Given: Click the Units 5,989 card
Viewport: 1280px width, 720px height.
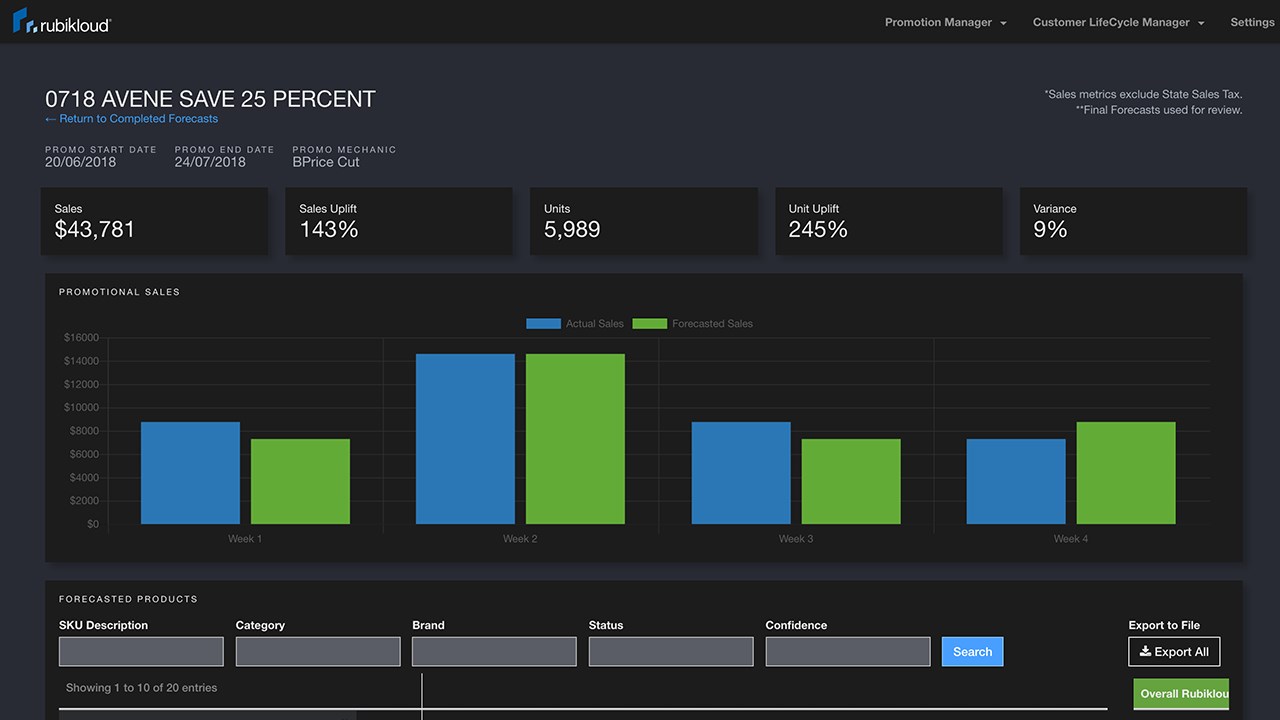Looking at the screenshot, I should click(644, 220).
